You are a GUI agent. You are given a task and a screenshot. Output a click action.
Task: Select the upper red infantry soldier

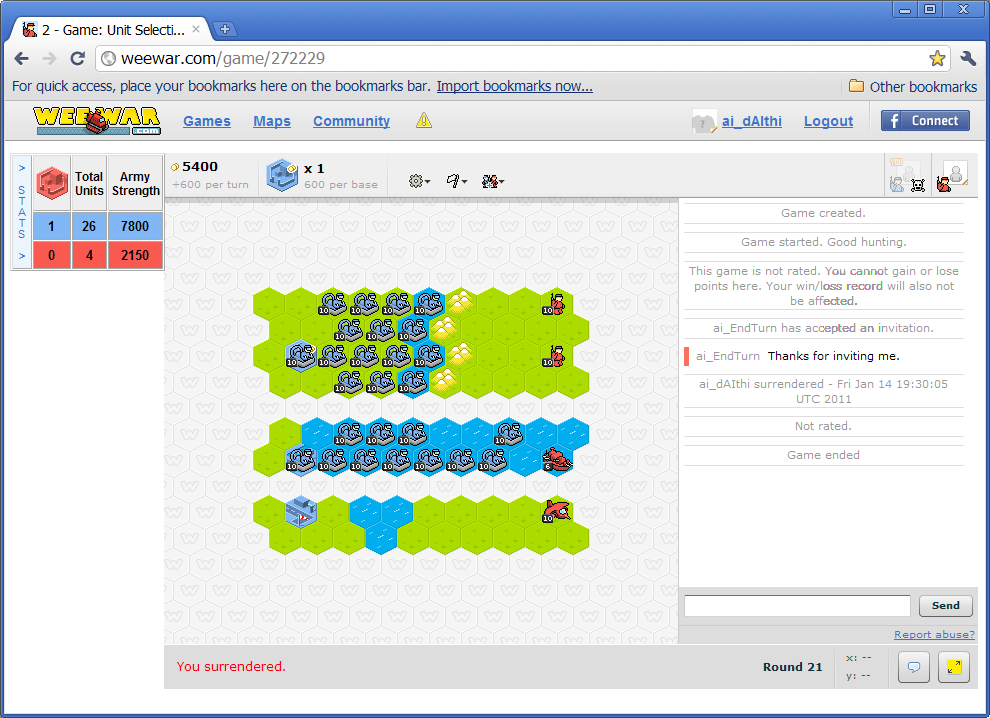click(x=557, y=303)
